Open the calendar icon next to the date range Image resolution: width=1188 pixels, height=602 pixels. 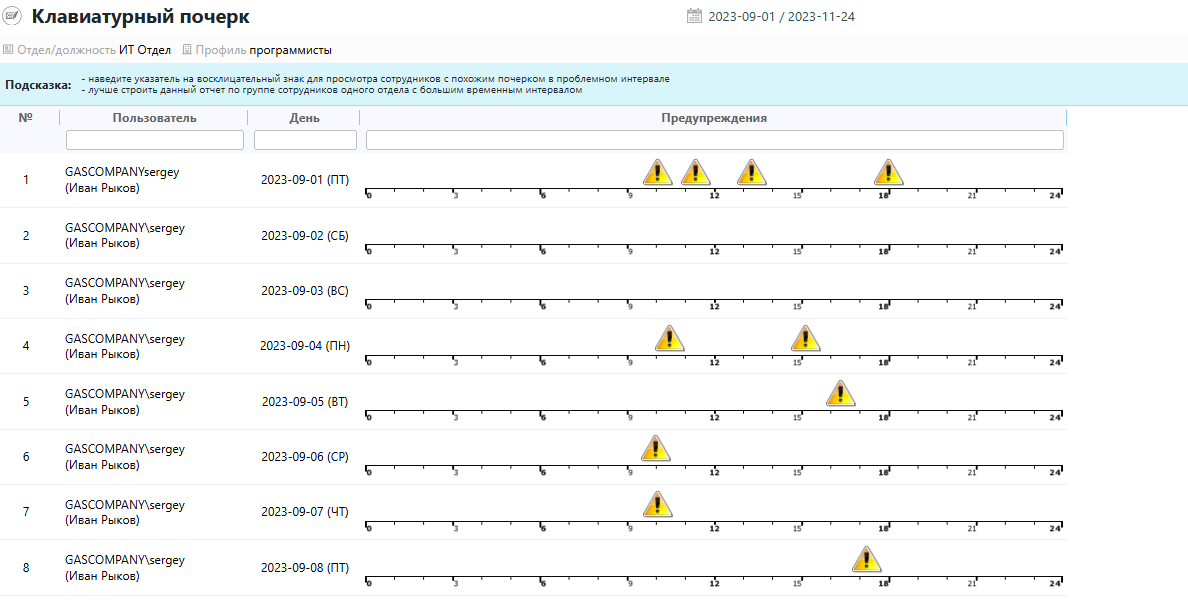694,16
